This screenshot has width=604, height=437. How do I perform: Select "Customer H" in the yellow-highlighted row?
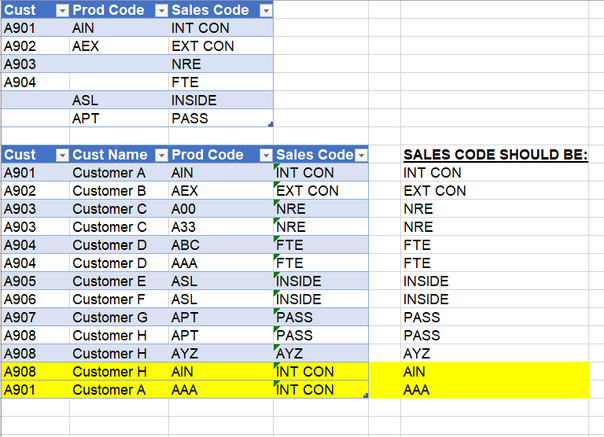(x=119, y=372)
